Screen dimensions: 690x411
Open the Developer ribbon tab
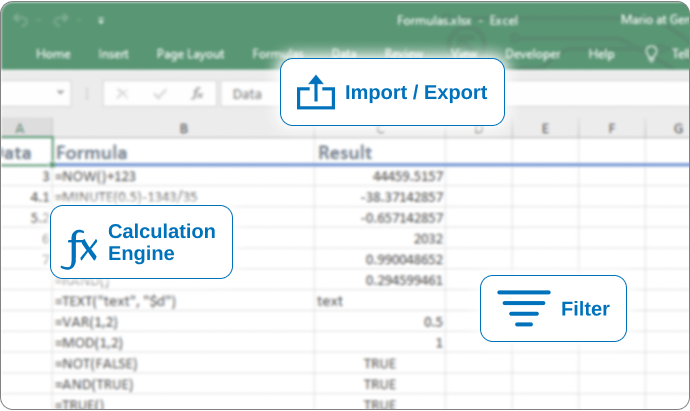pos(532,54)
